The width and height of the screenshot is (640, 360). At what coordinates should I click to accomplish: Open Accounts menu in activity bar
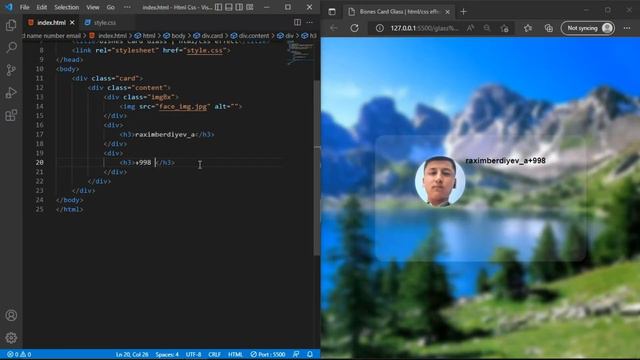coord(11,316)
